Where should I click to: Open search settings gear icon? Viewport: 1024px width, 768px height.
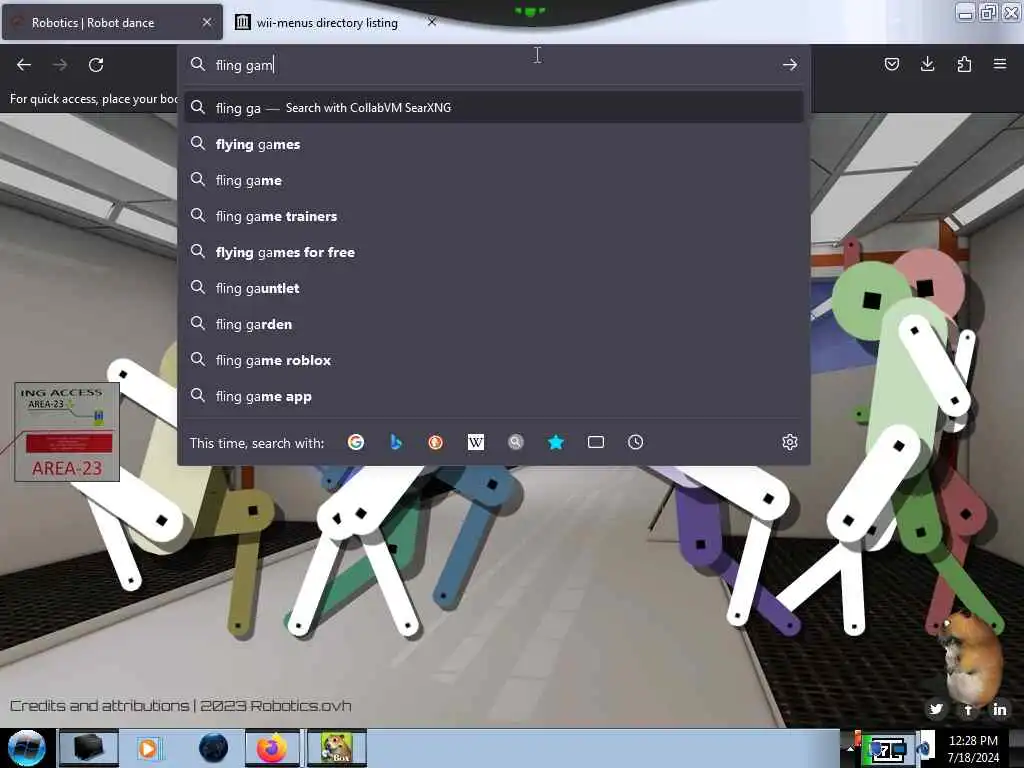point(790,442)
